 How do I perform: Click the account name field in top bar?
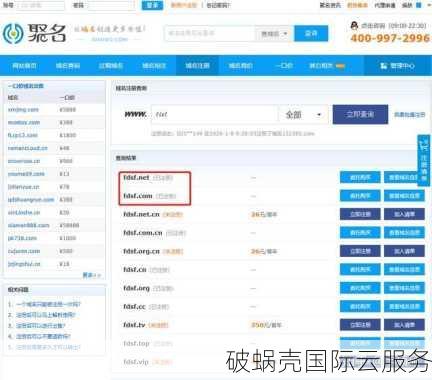[41, 5]
